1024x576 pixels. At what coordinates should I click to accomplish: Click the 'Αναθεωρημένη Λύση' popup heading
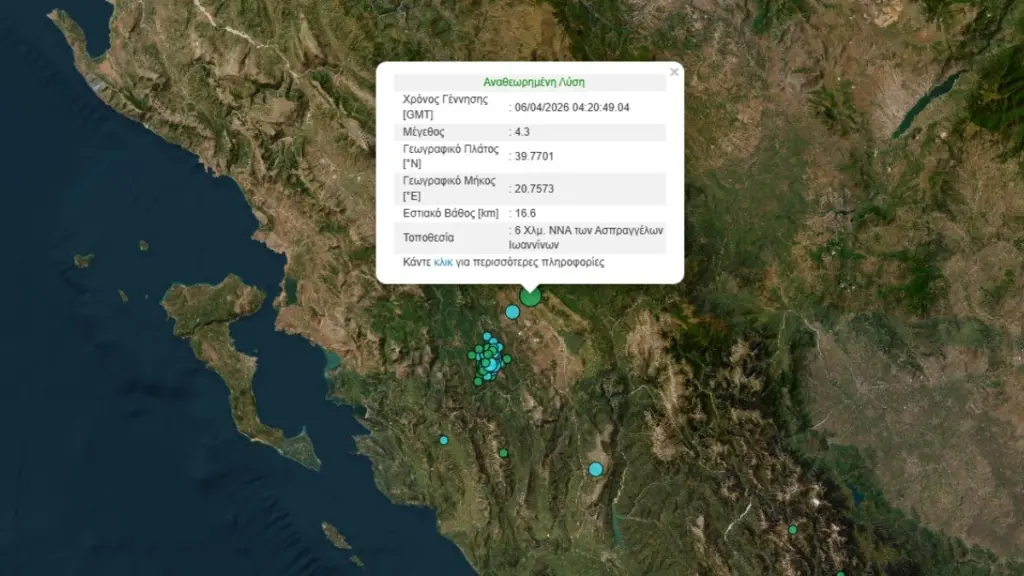tap(528, 83)
